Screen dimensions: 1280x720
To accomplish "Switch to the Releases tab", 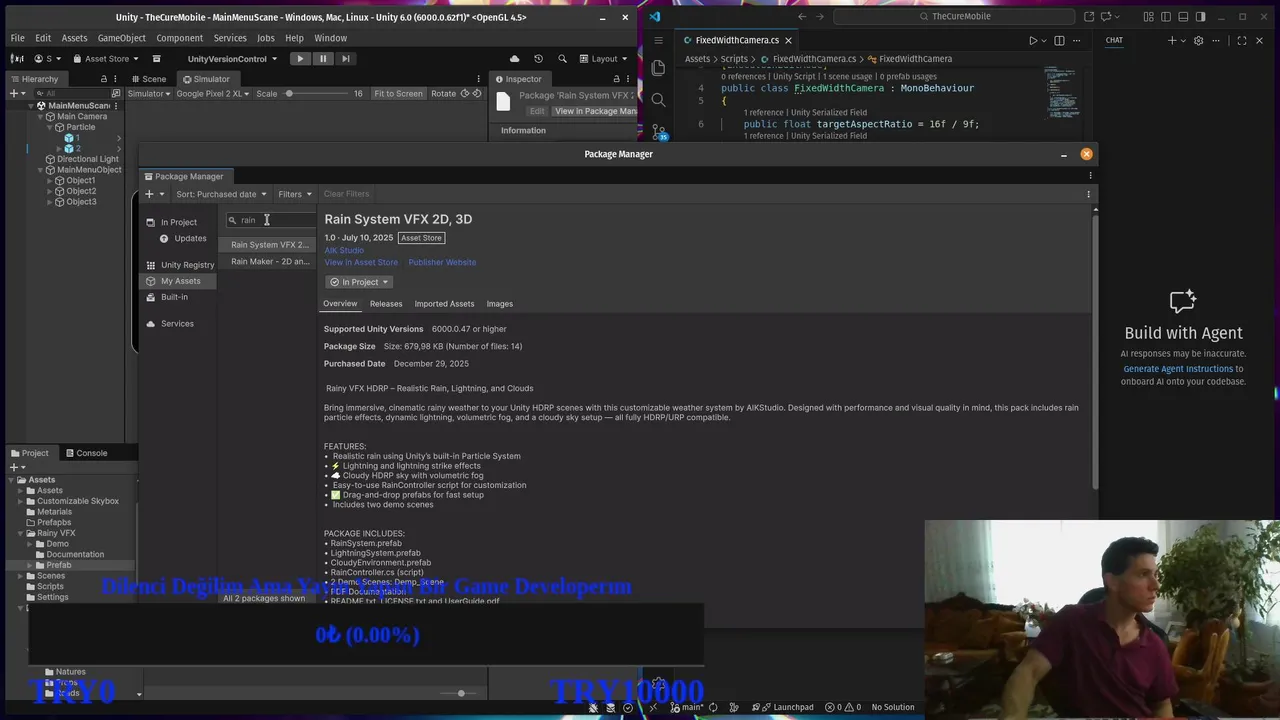I will [386, 304].
